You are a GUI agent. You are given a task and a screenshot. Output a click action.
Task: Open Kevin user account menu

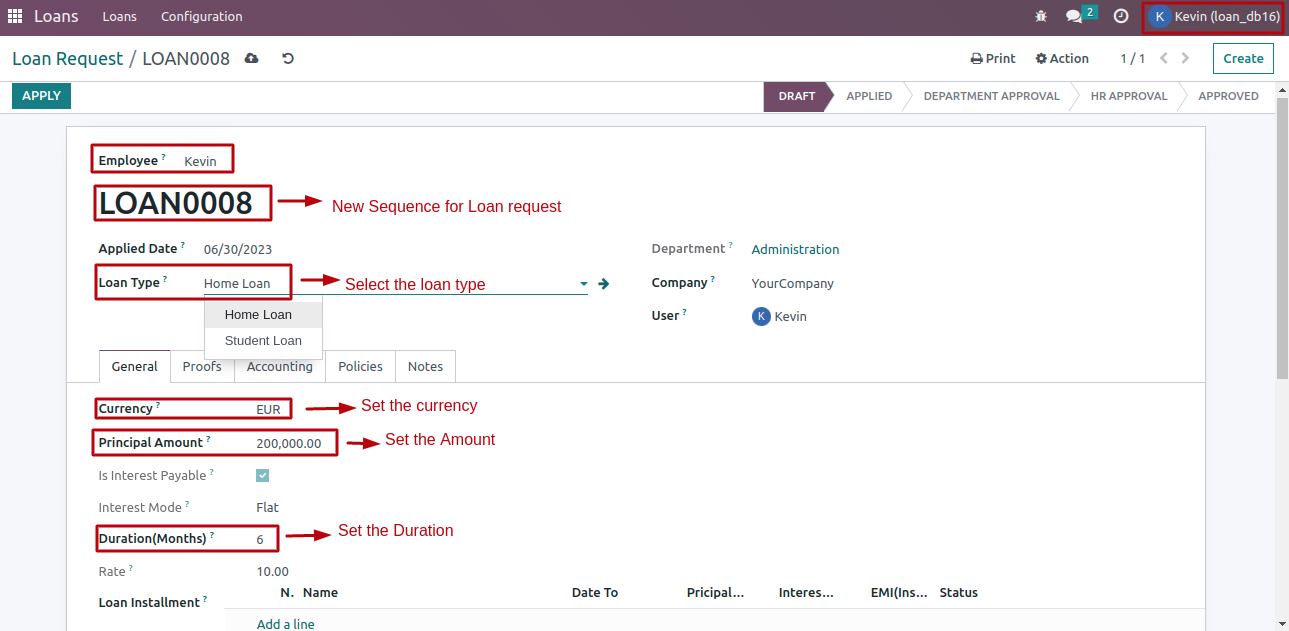1213,16
